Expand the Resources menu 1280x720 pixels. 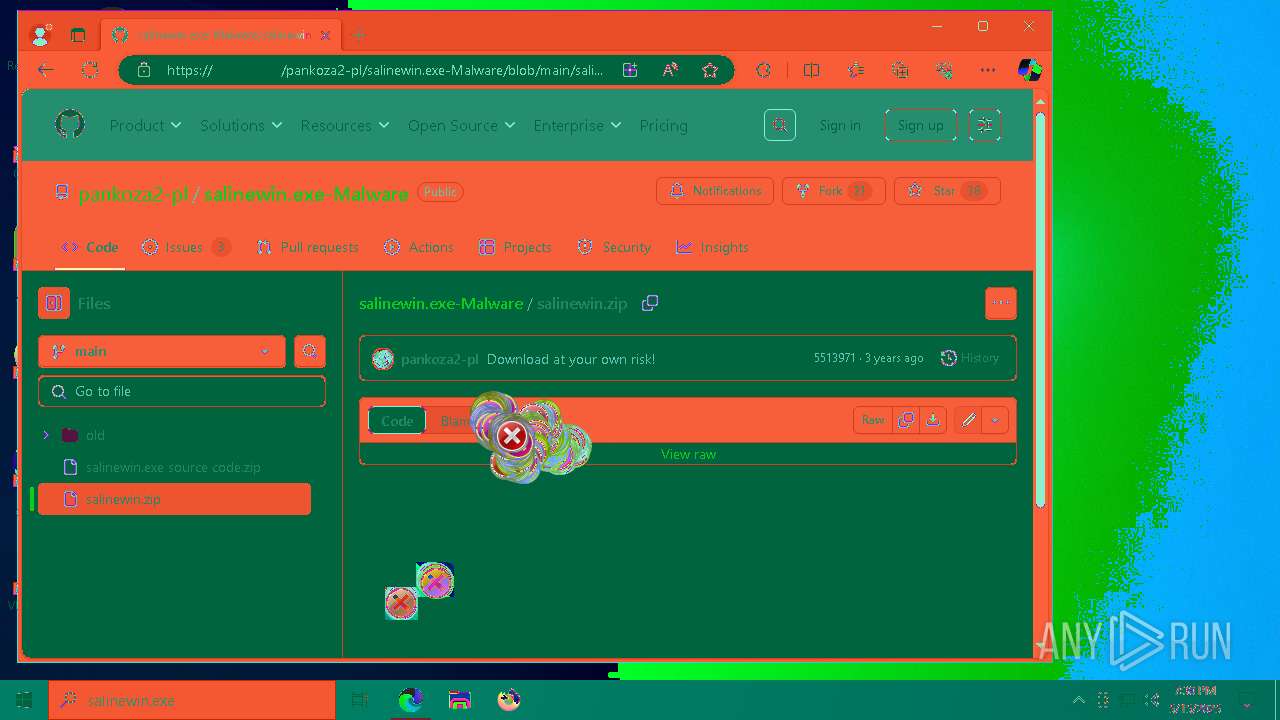pos(345,125)
